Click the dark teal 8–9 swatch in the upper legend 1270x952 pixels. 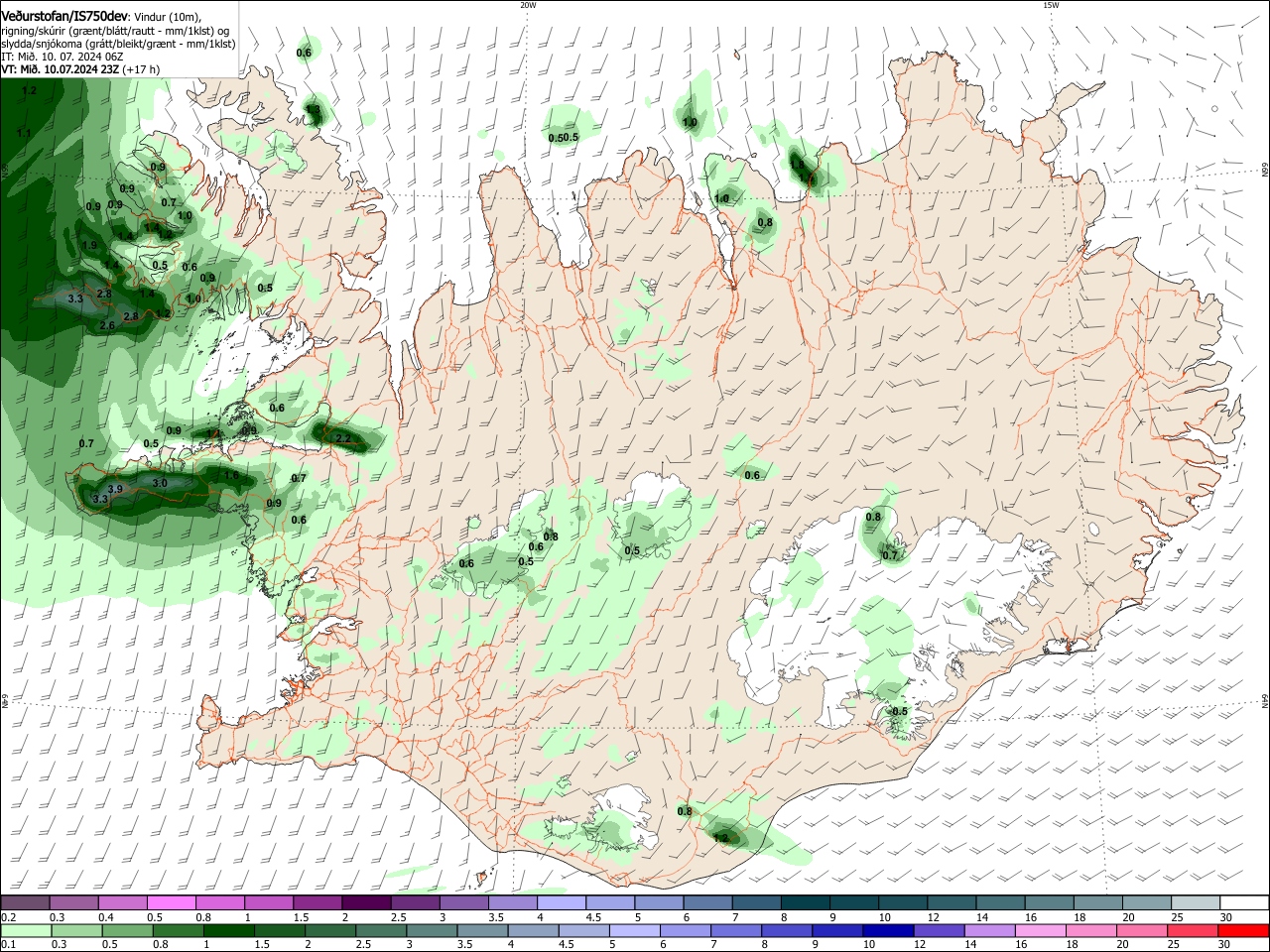pyautogui.click(x=805, y=902)
